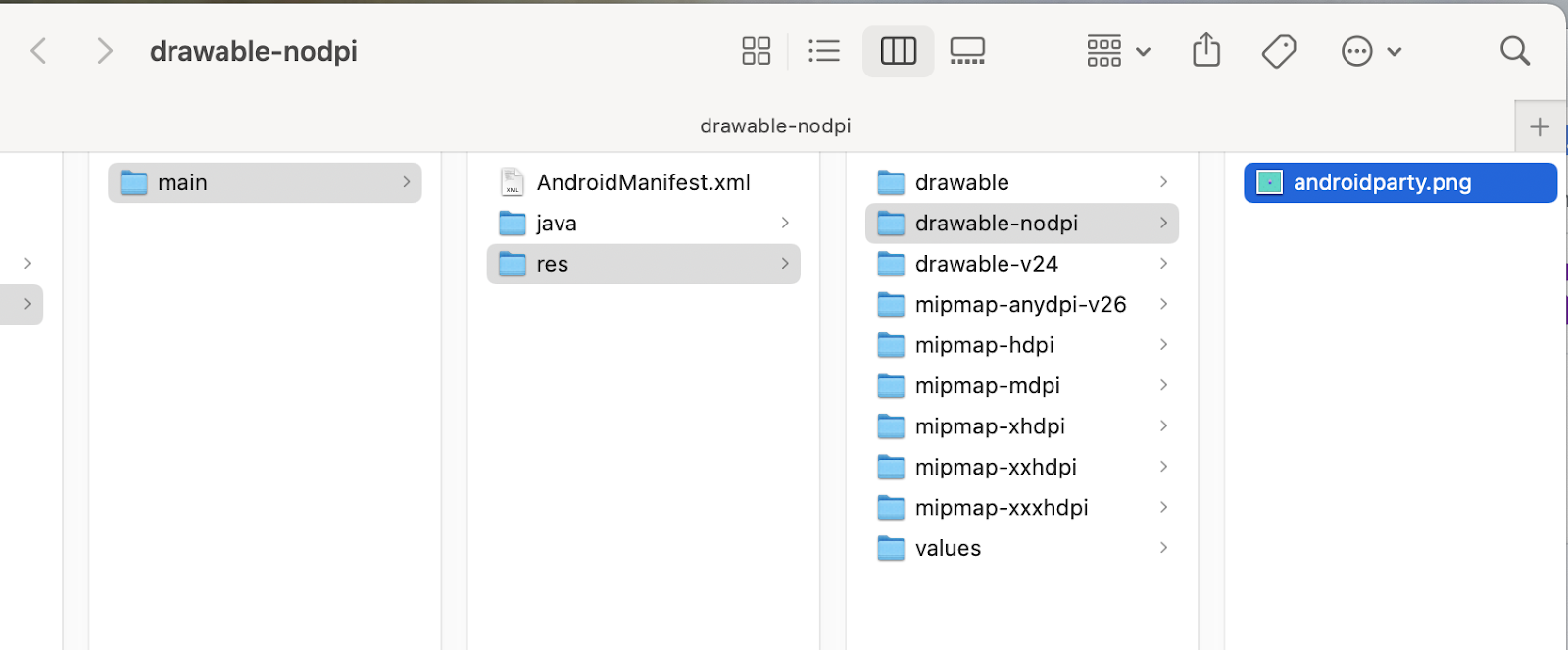1568x650 pixels.
Task: Open the group-by options dropdown
Action: point(1118,51)
